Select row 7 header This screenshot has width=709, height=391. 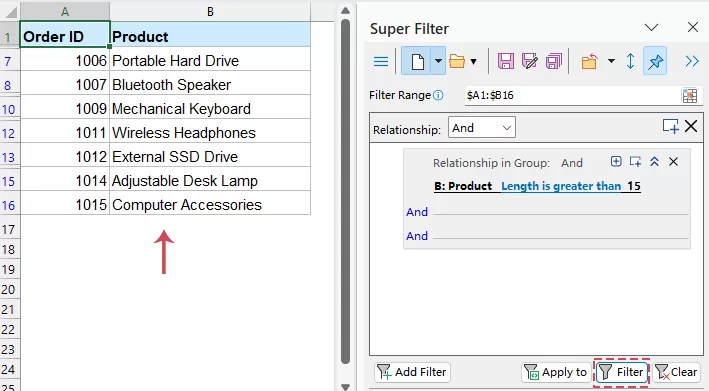click(9, 61)
